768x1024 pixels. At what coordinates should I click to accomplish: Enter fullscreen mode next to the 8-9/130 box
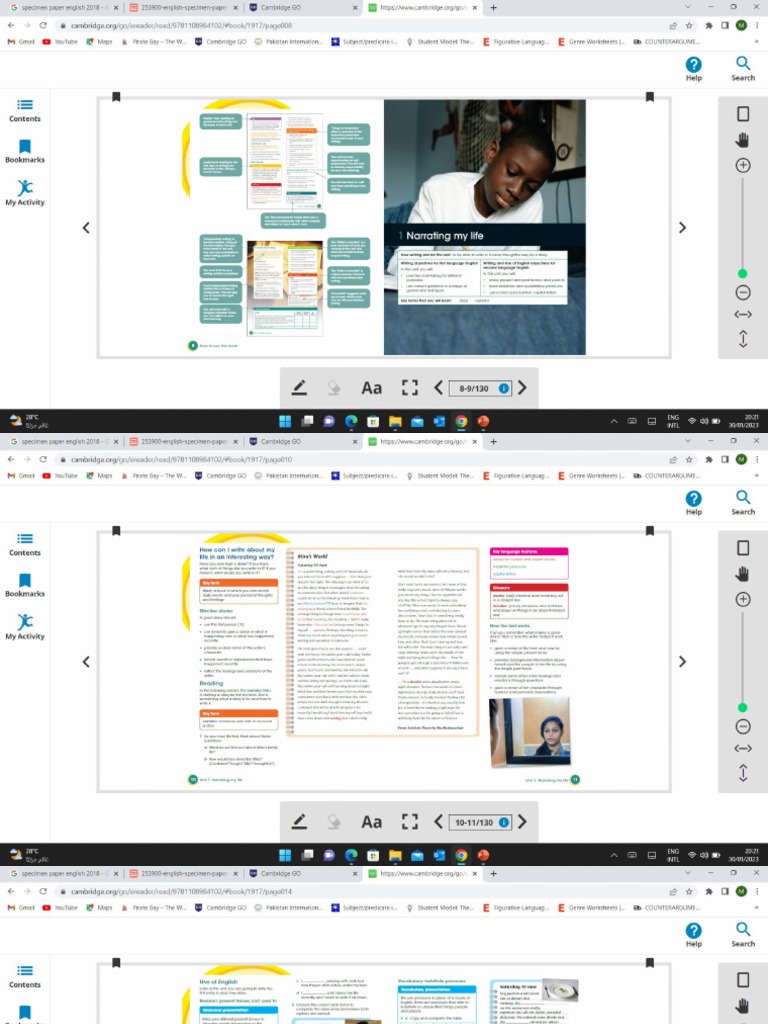coord(409,388)
